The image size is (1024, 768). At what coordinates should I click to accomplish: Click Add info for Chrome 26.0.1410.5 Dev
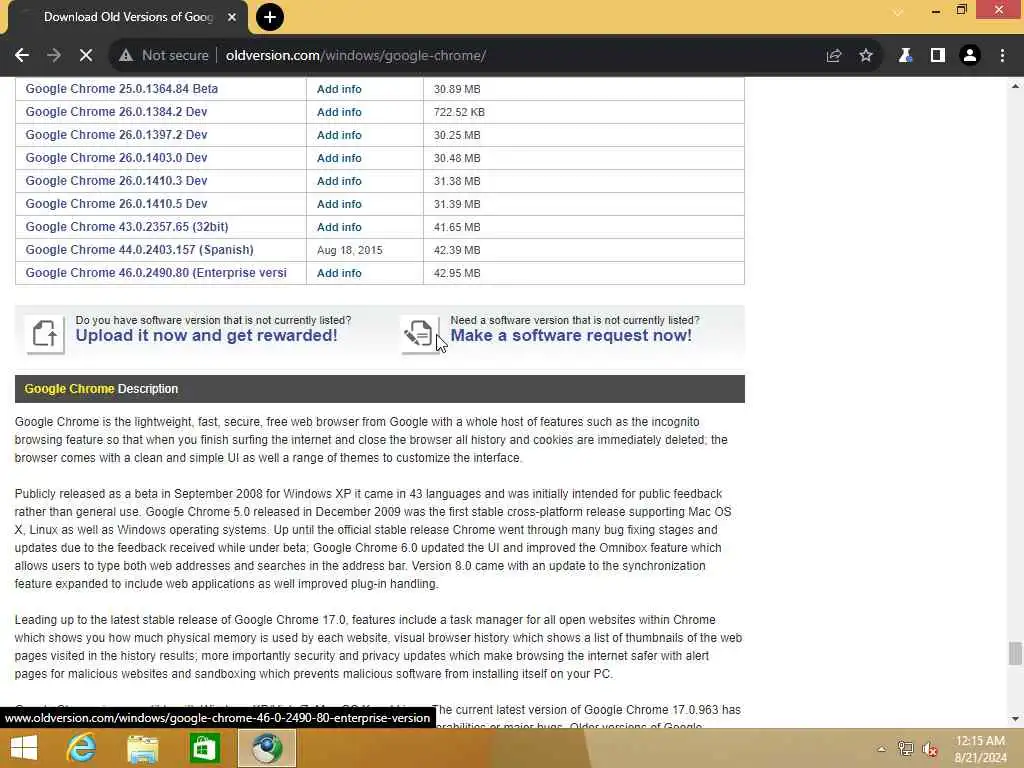(x=339, y=204)
